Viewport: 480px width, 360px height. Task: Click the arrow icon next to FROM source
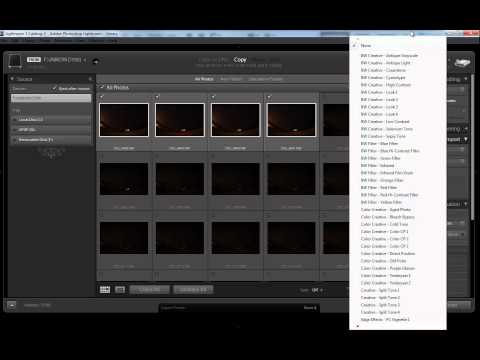tap(96, 61)
